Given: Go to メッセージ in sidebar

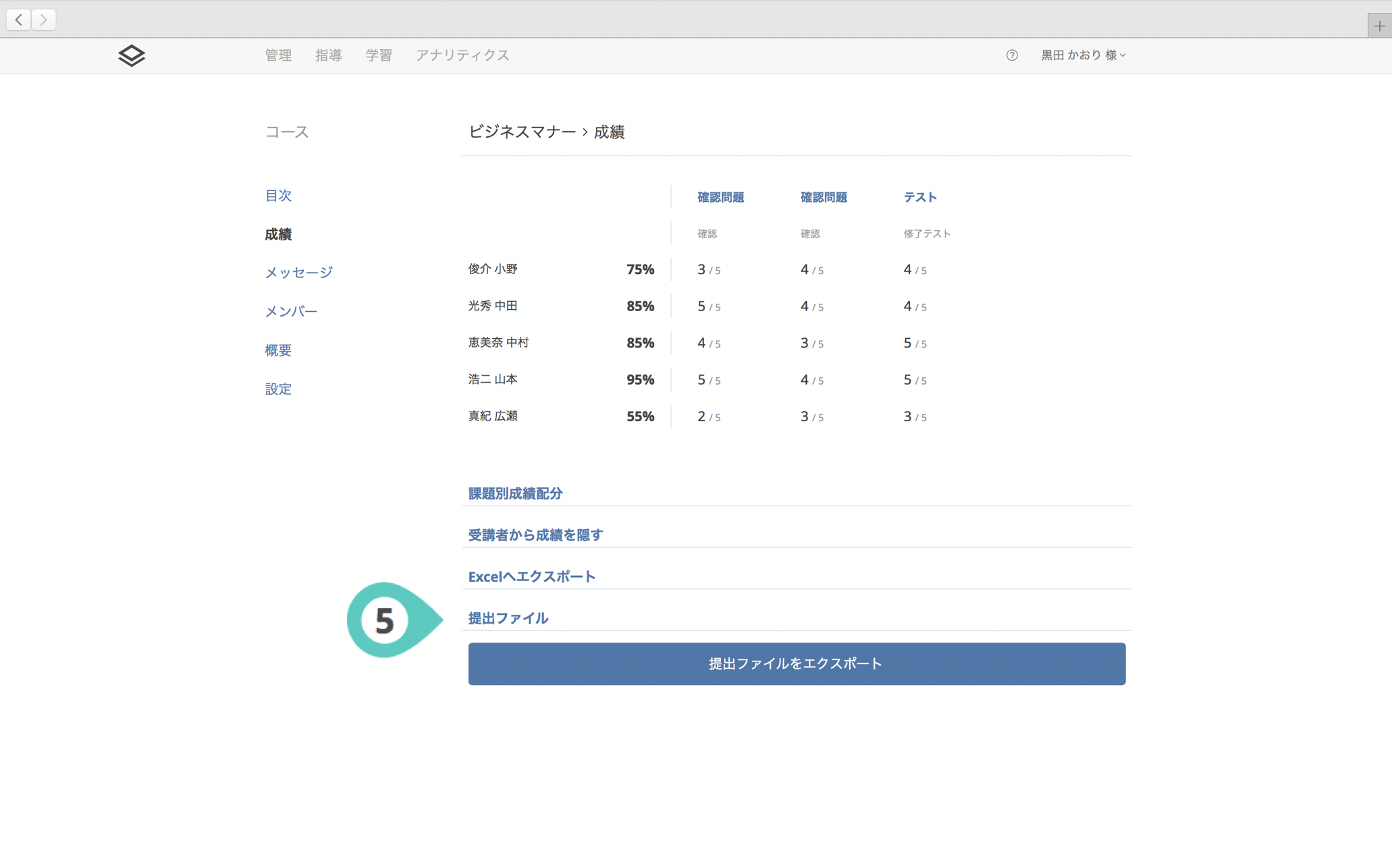Looking at the screenshot, I should pyautogui.click(x=298, y=273).
